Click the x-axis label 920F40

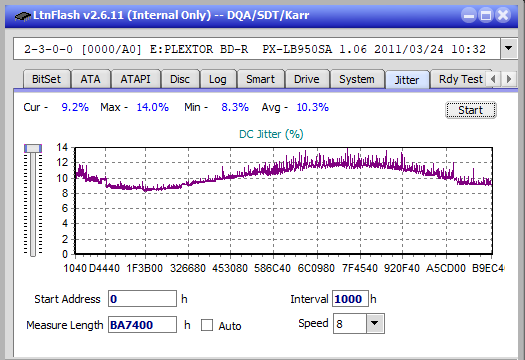(x=402, y=268)
